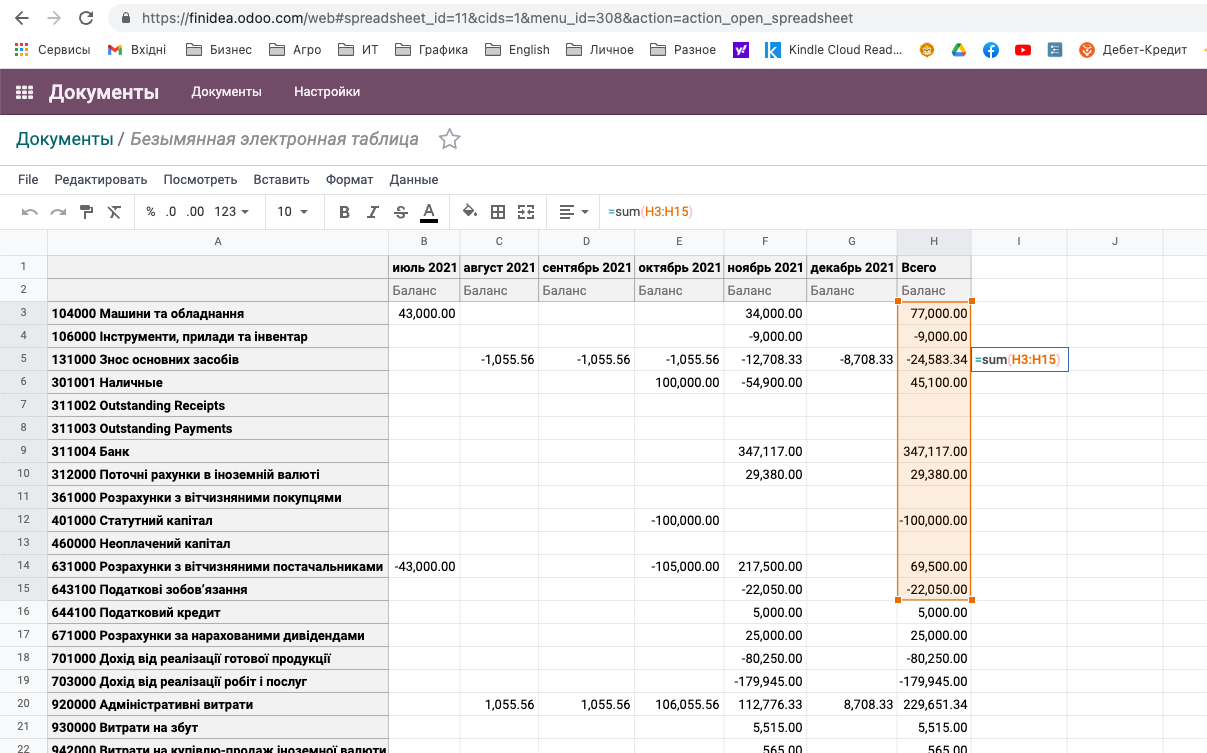The width and height of the screenshot is (1207, 753).
Task: Click browser forward arrow
Action: coord(54,18)
